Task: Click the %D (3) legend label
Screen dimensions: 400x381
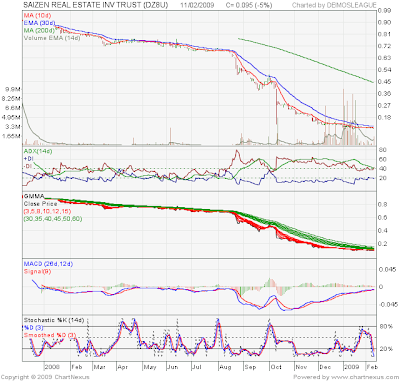Action: click(x=33, y=328)
